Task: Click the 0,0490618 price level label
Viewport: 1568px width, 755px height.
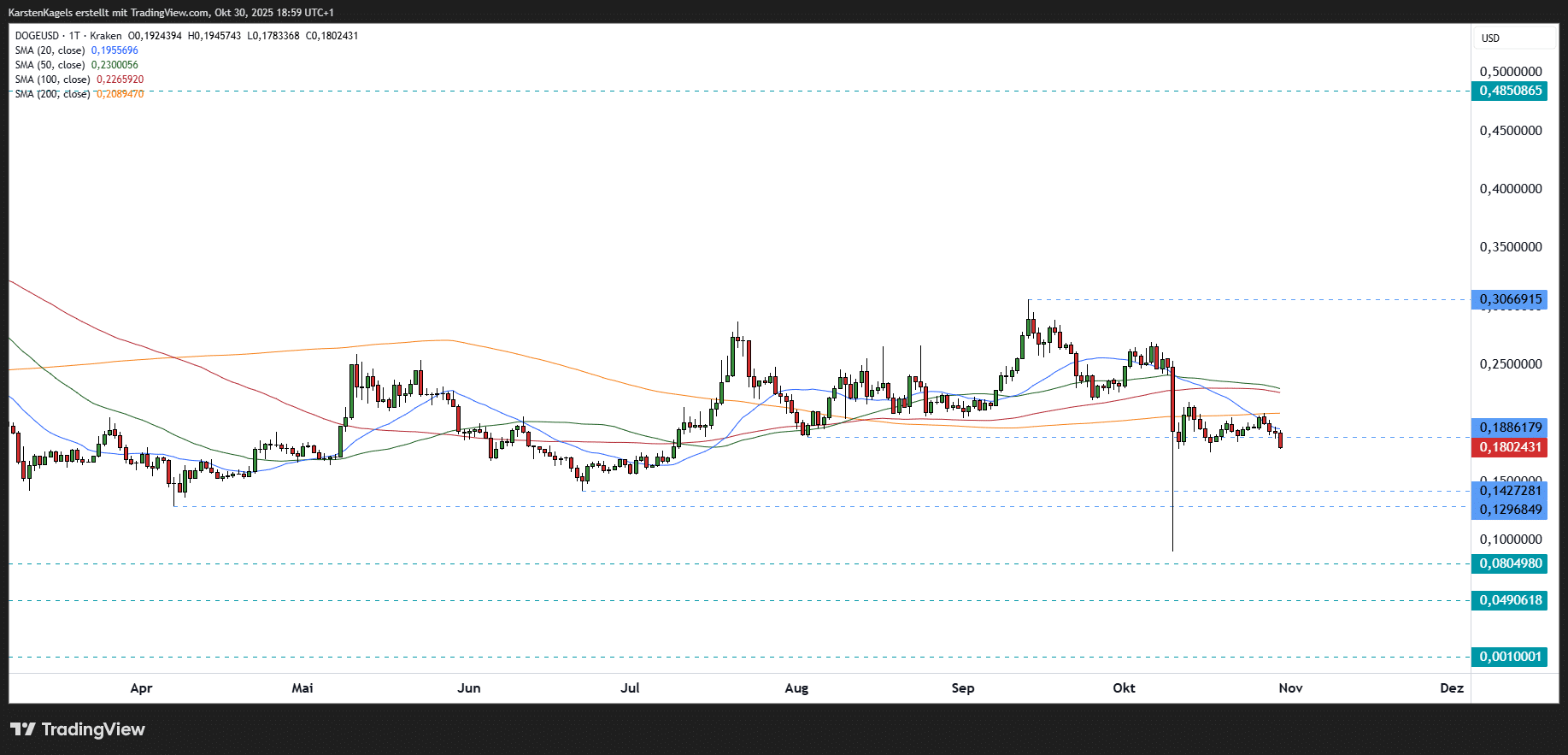Action: (1510, 600)
